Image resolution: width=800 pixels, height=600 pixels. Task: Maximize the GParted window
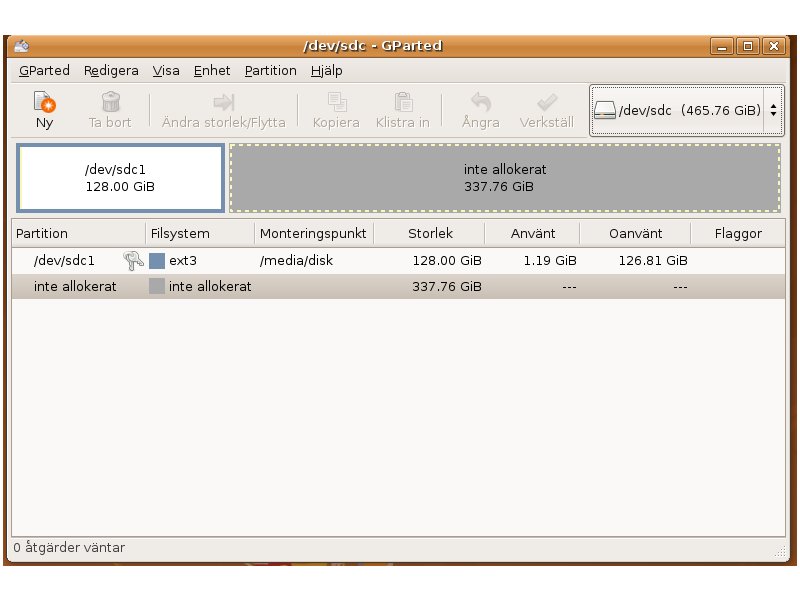[x=747, y=46]
